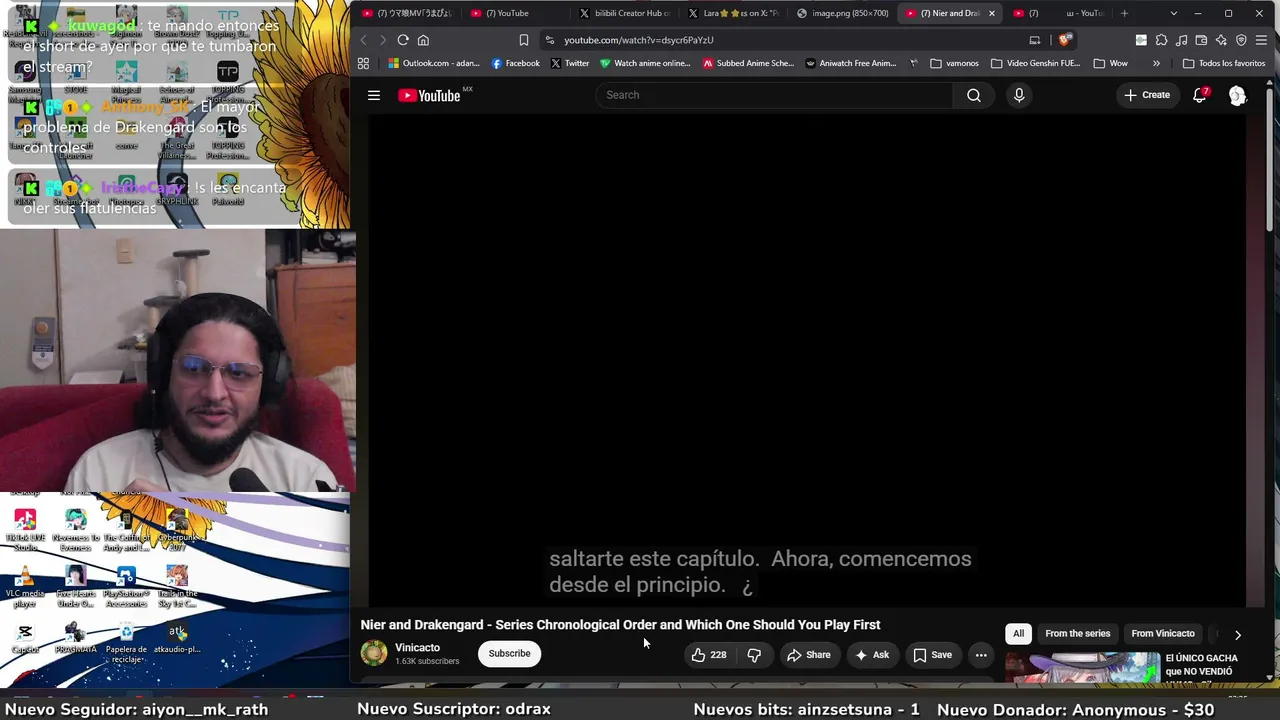This screenshot has height=720, width=1280.
Task: Open the vamonos bookmarks folder
Action: coord(954,63)
